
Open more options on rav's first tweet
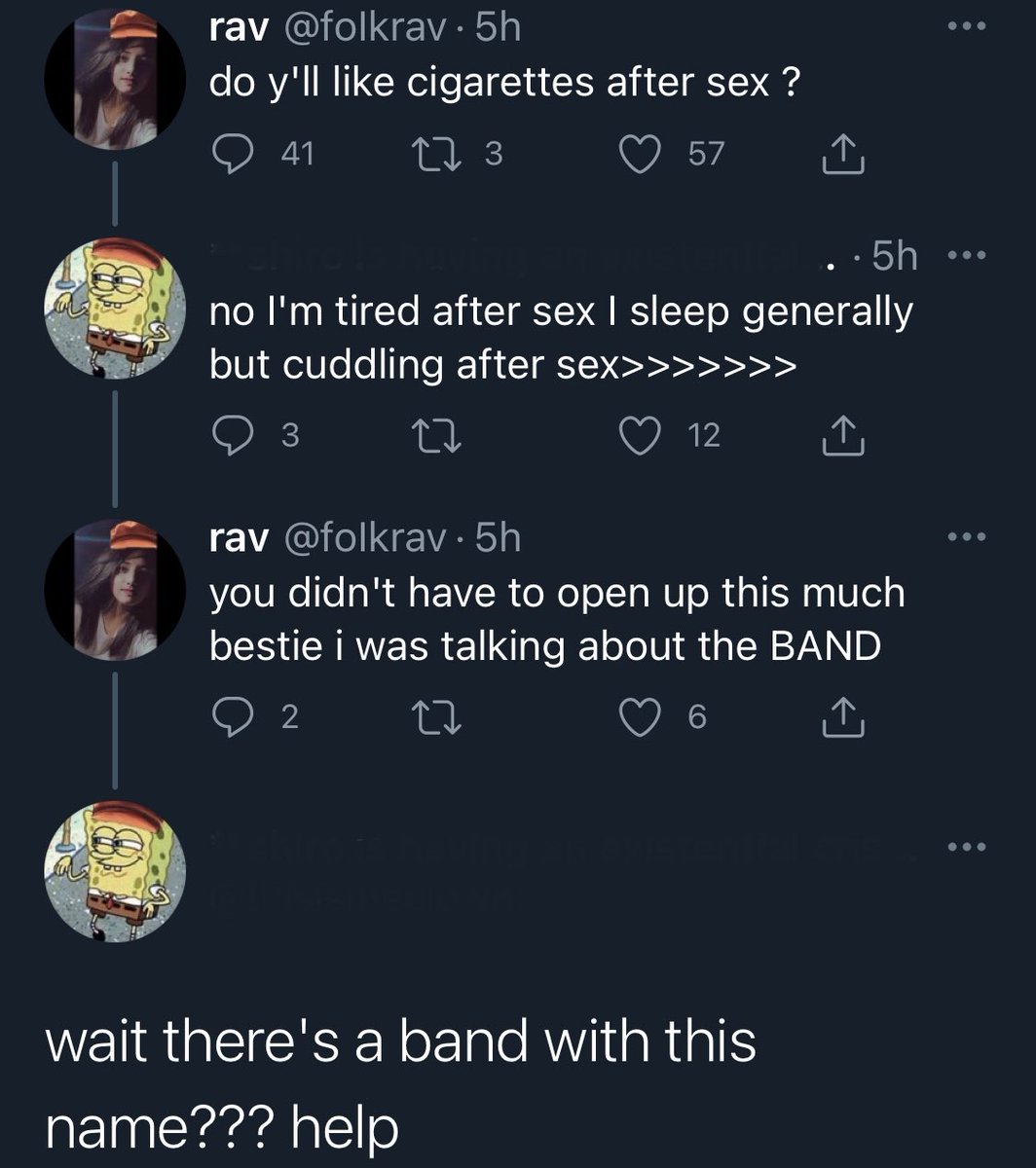point(966,26)
